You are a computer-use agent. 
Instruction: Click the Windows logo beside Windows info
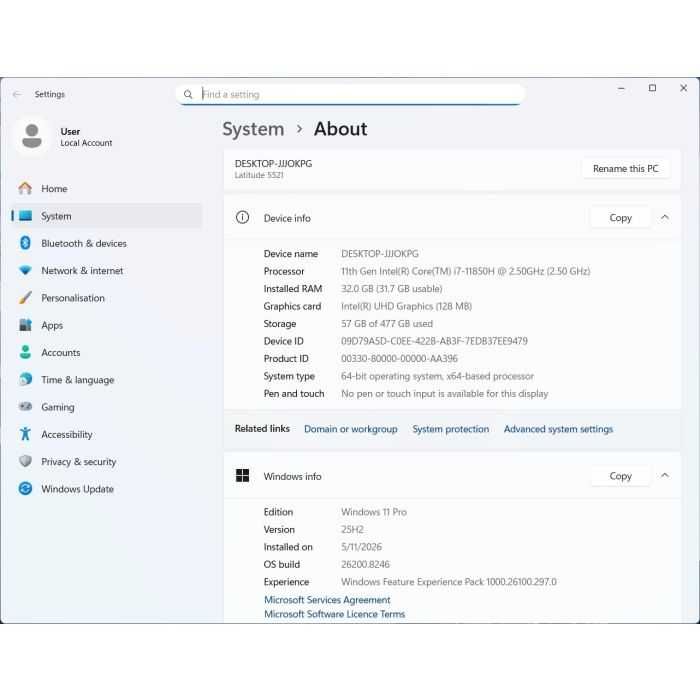242,476
